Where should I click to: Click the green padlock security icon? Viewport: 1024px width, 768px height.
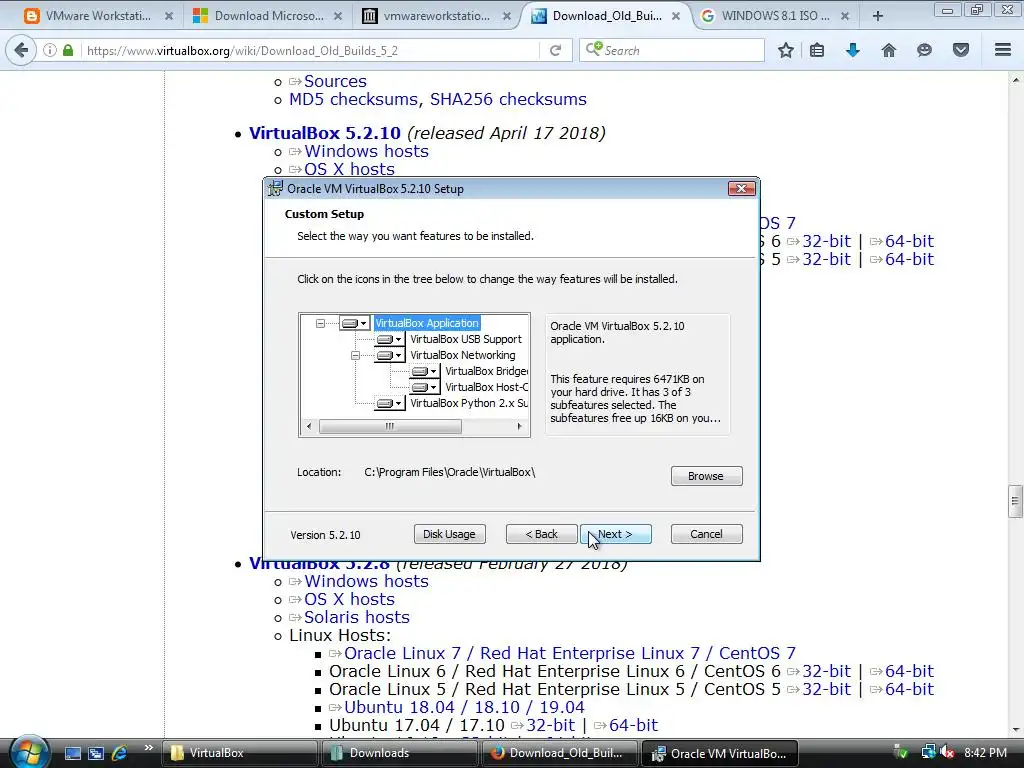pos(68,50)
